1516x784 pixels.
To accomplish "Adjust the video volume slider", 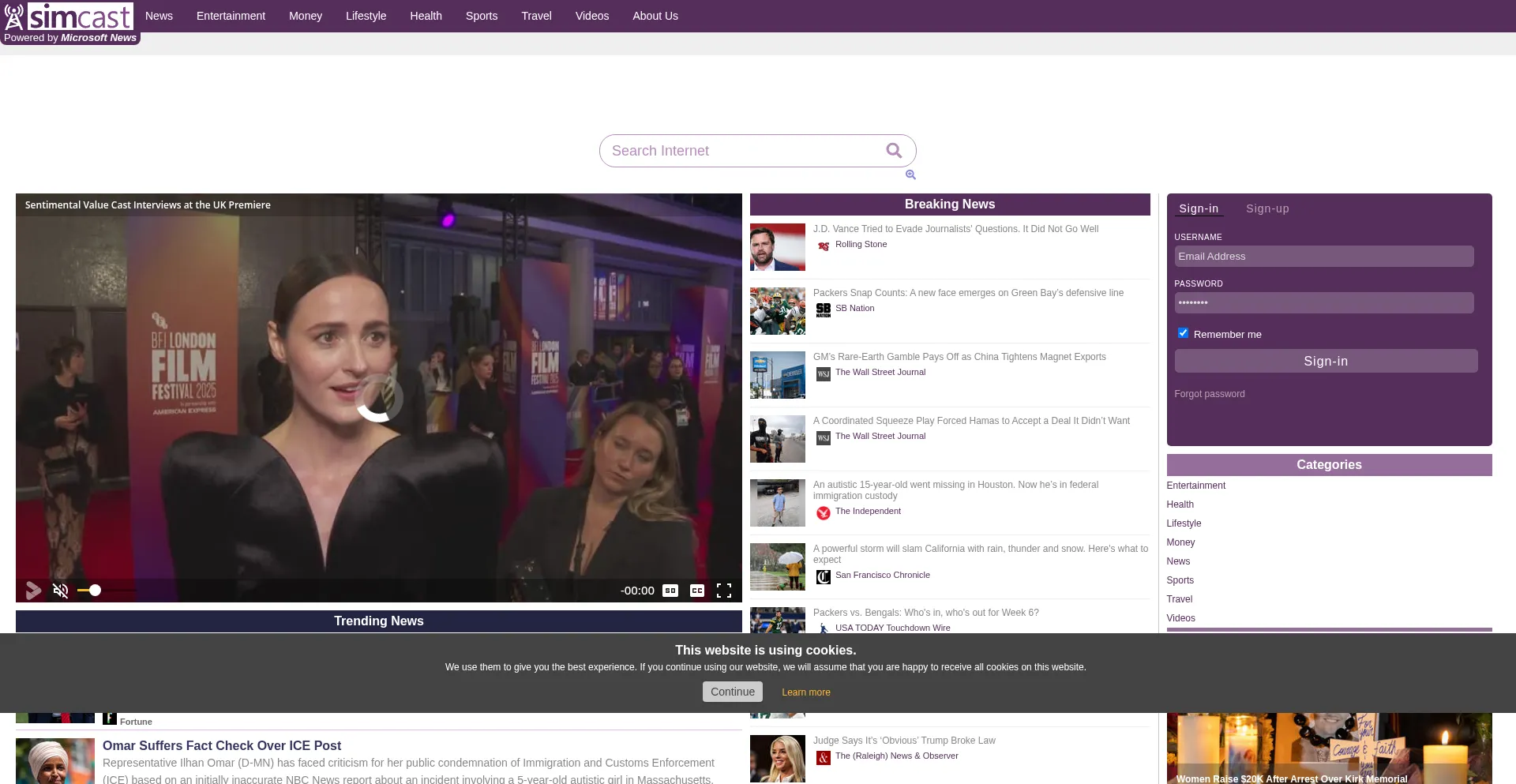I will 95,591.
